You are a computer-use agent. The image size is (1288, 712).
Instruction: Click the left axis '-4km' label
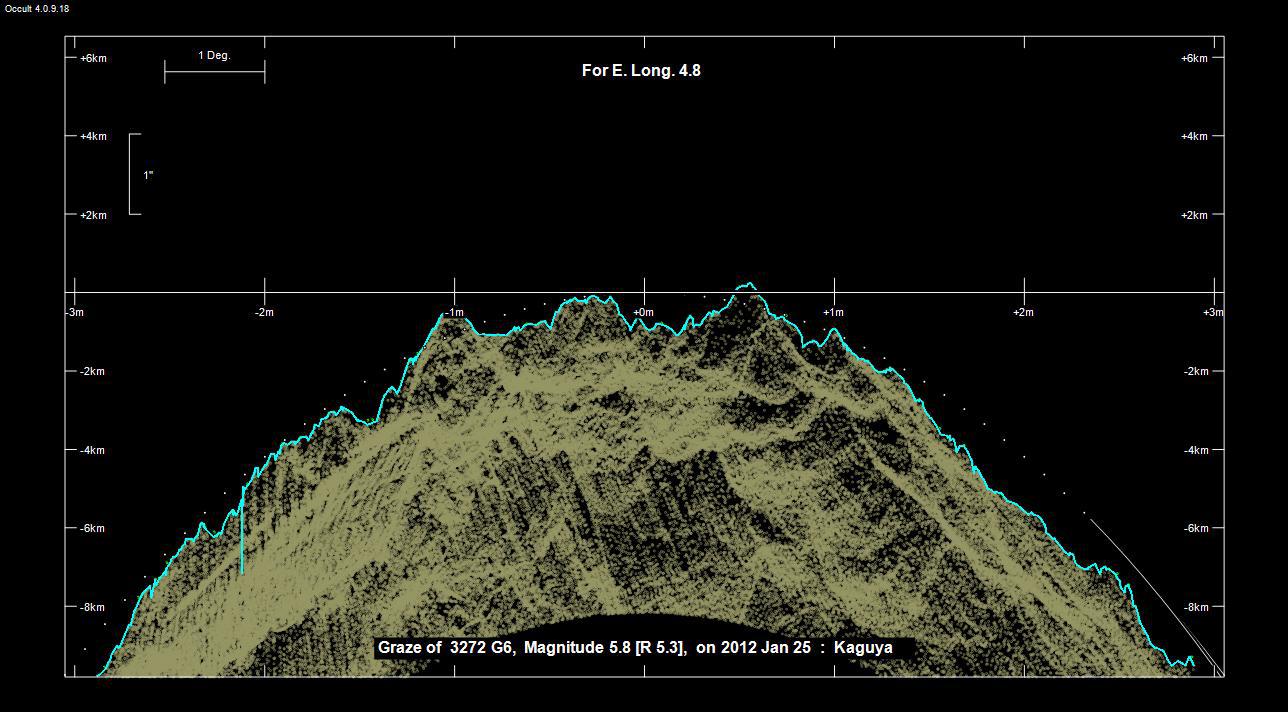(92, 450)
